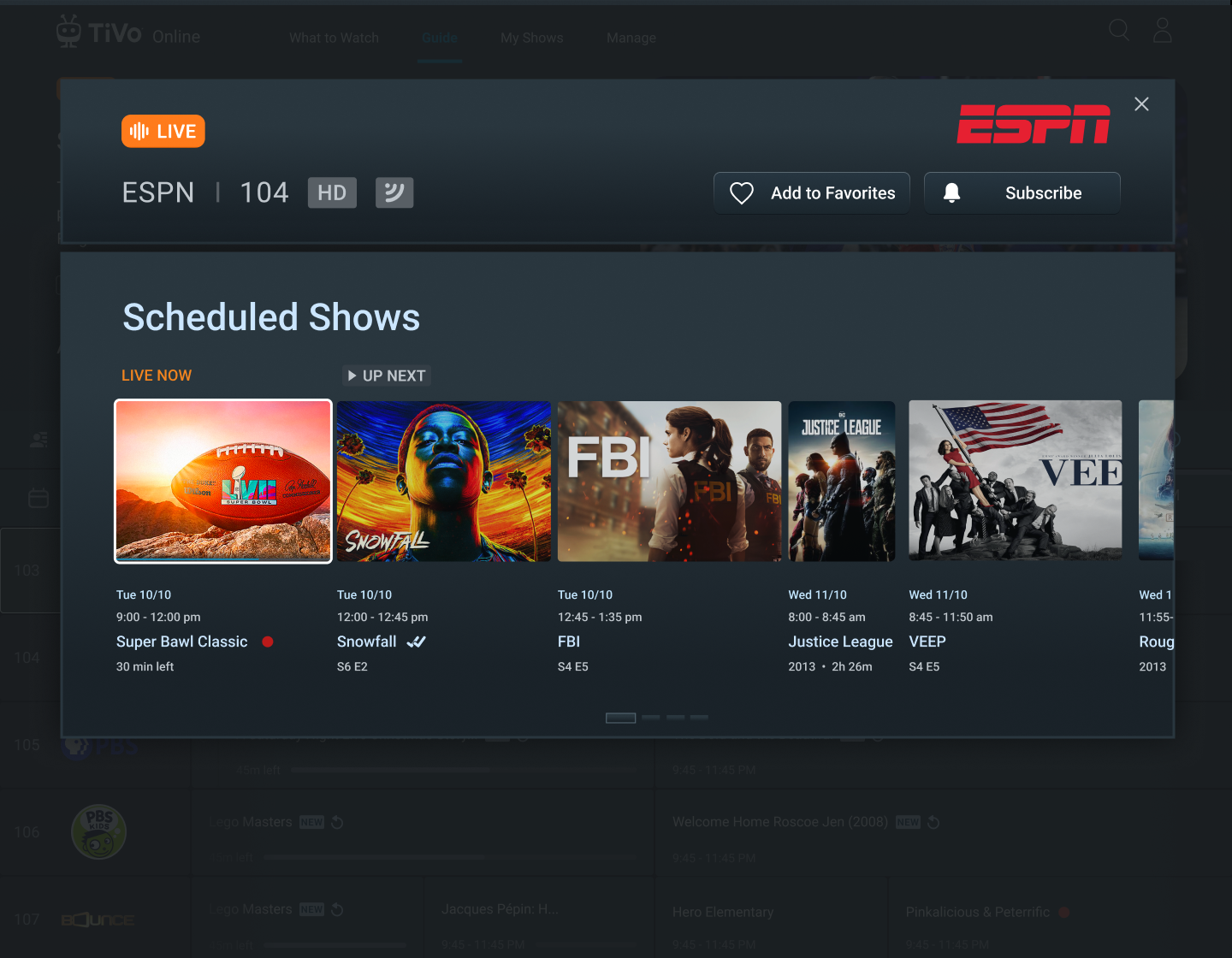Select the Snowfall title link
Screen dimensions: 1232x958
(367, 642)
